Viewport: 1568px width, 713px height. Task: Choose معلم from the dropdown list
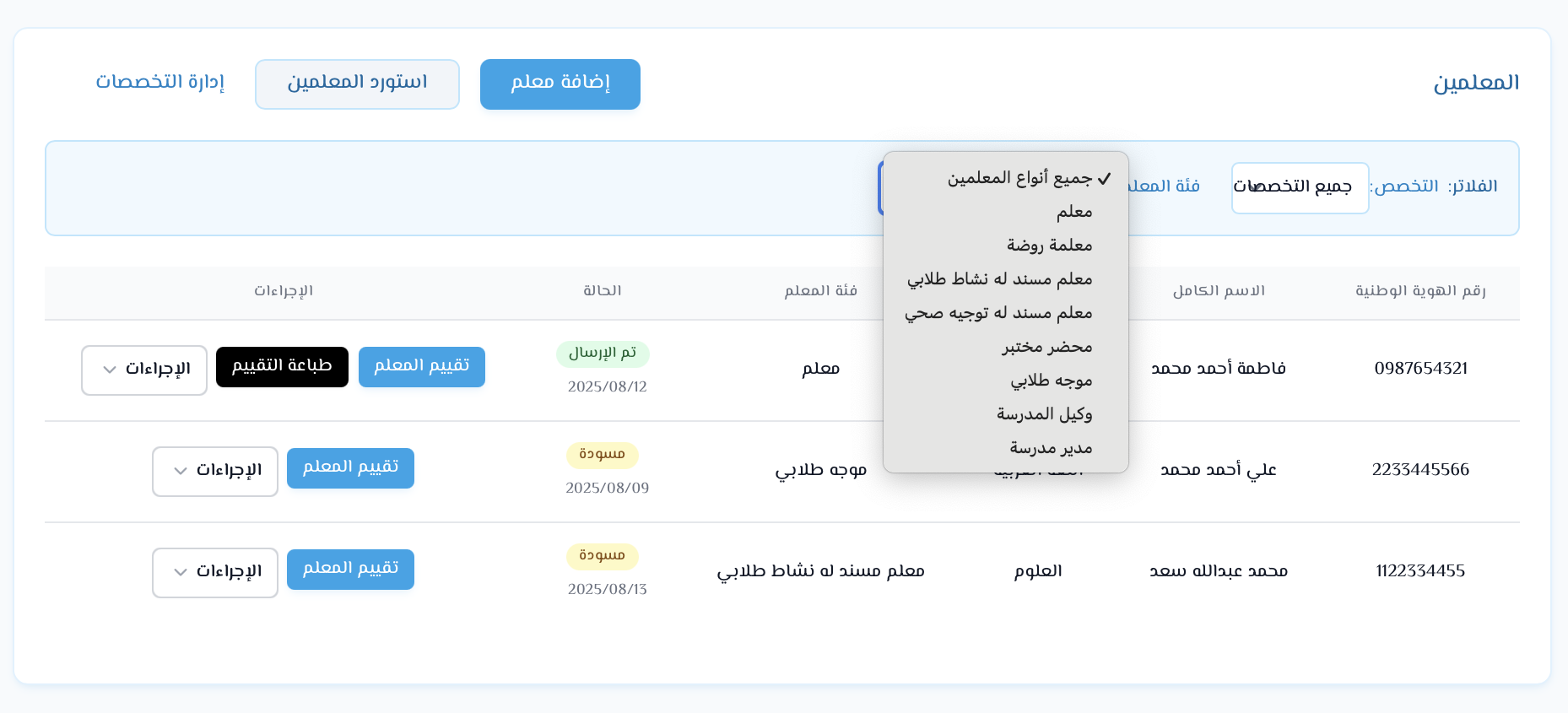click(x=1073, y=212)
